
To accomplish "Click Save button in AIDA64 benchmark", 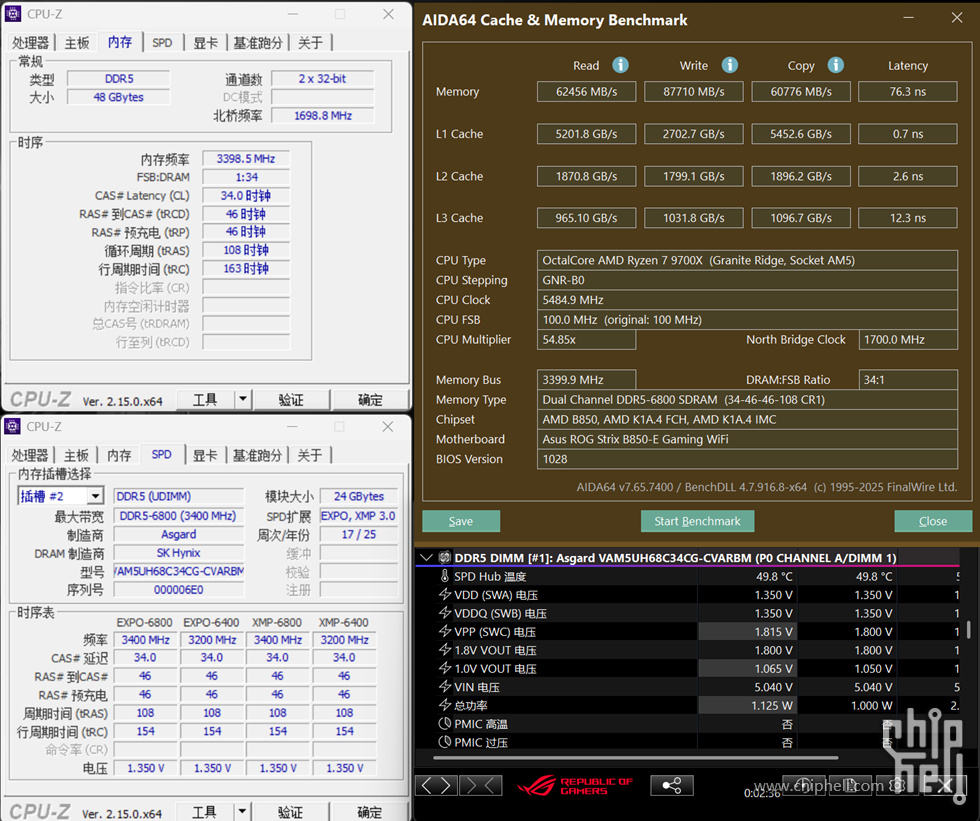I will point(461,521).
